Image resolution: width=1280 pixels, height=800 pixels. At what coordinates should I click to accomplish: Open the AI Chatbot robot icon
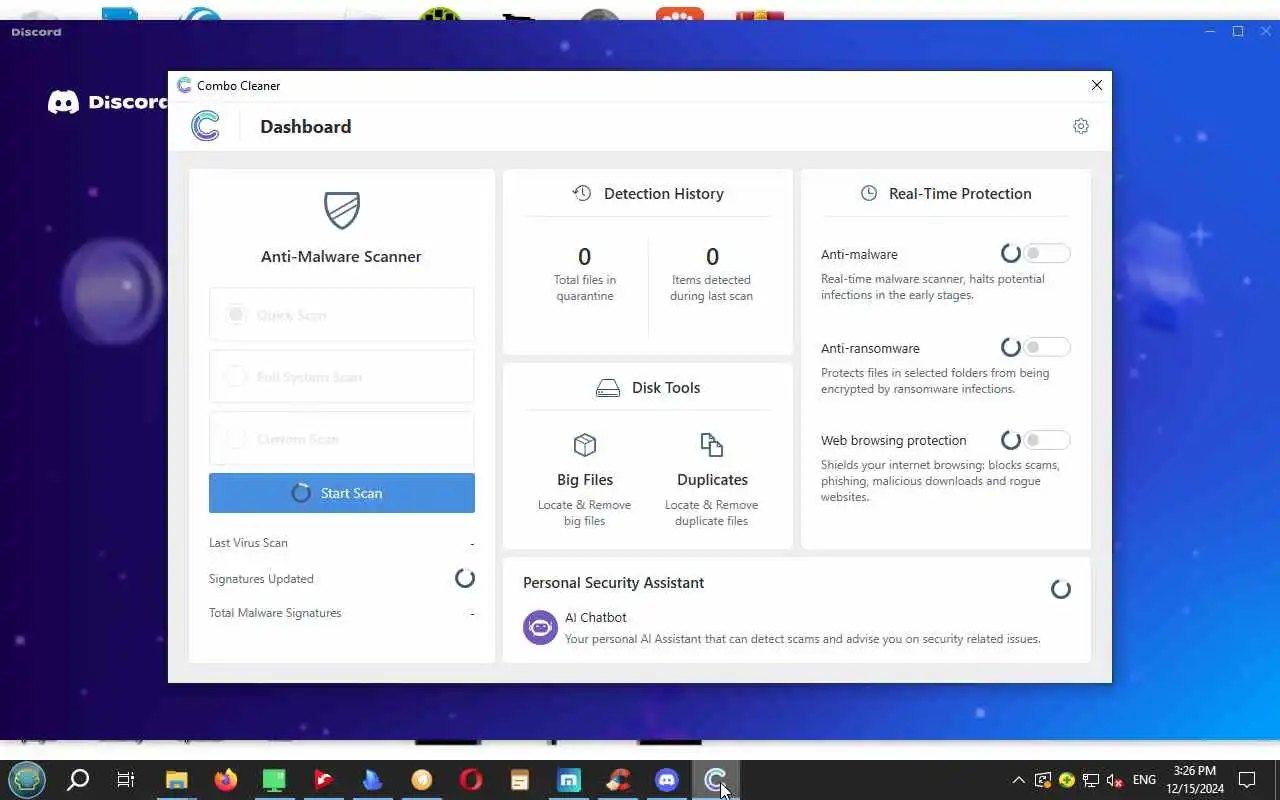pos(540,627)
